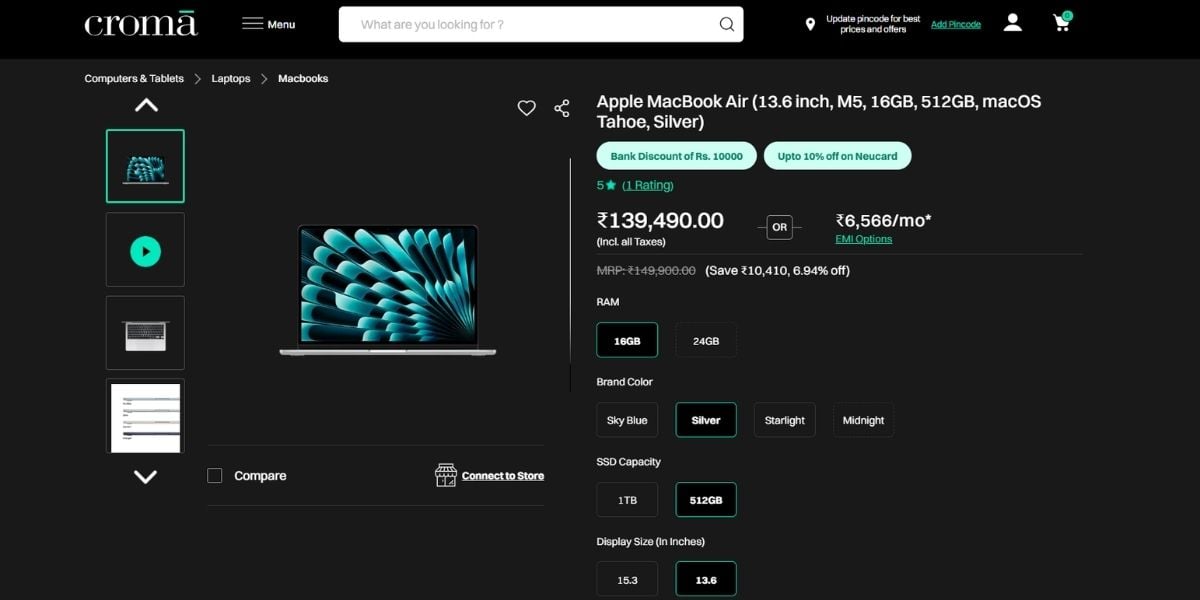Choose Sky Blue color
The width and height of the screenshot is (1200, 600).
point(627,420)
